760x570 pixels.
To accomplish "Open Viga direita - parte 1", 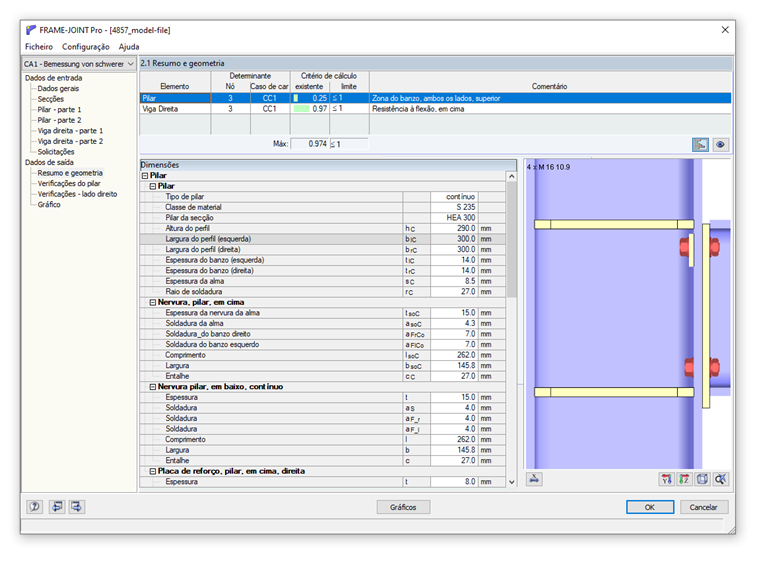I will [70, 131].
